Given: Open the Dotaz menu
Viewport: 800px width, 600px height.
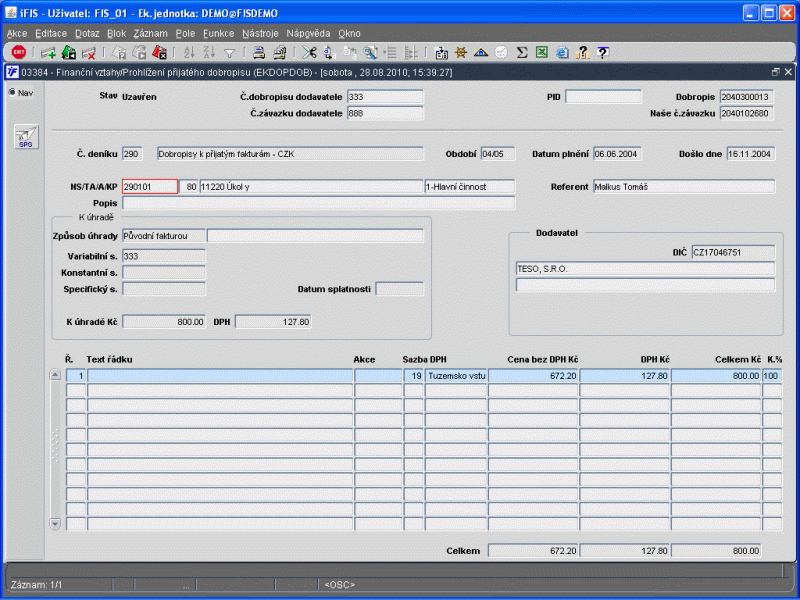Looking at the screenshot, I should [x=87, y=34].
